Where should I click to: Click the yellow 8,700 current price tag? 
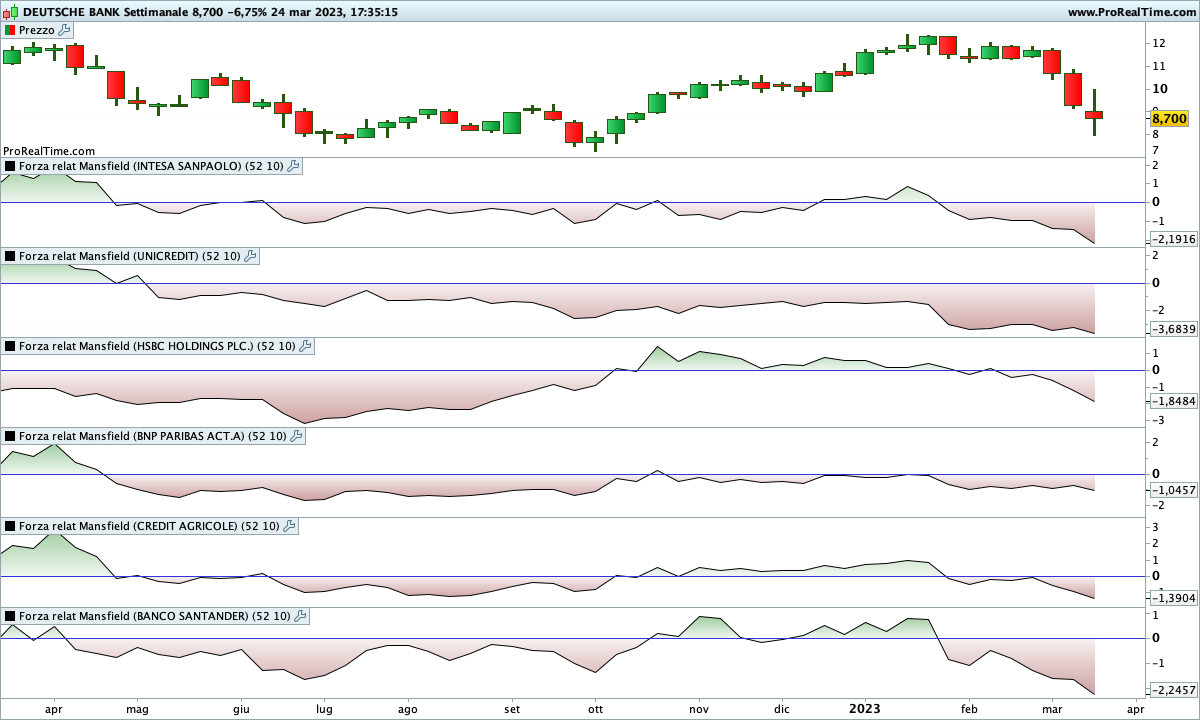coord(1168,118)
